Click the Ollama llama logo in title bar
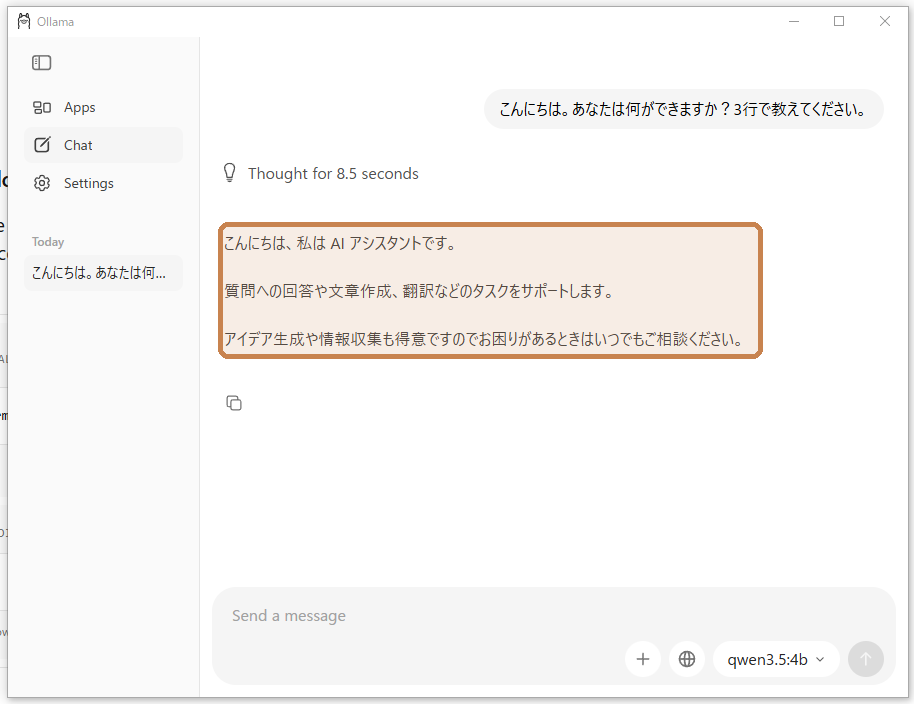Viewport: 914px width, 704px height. coord(24,22)
